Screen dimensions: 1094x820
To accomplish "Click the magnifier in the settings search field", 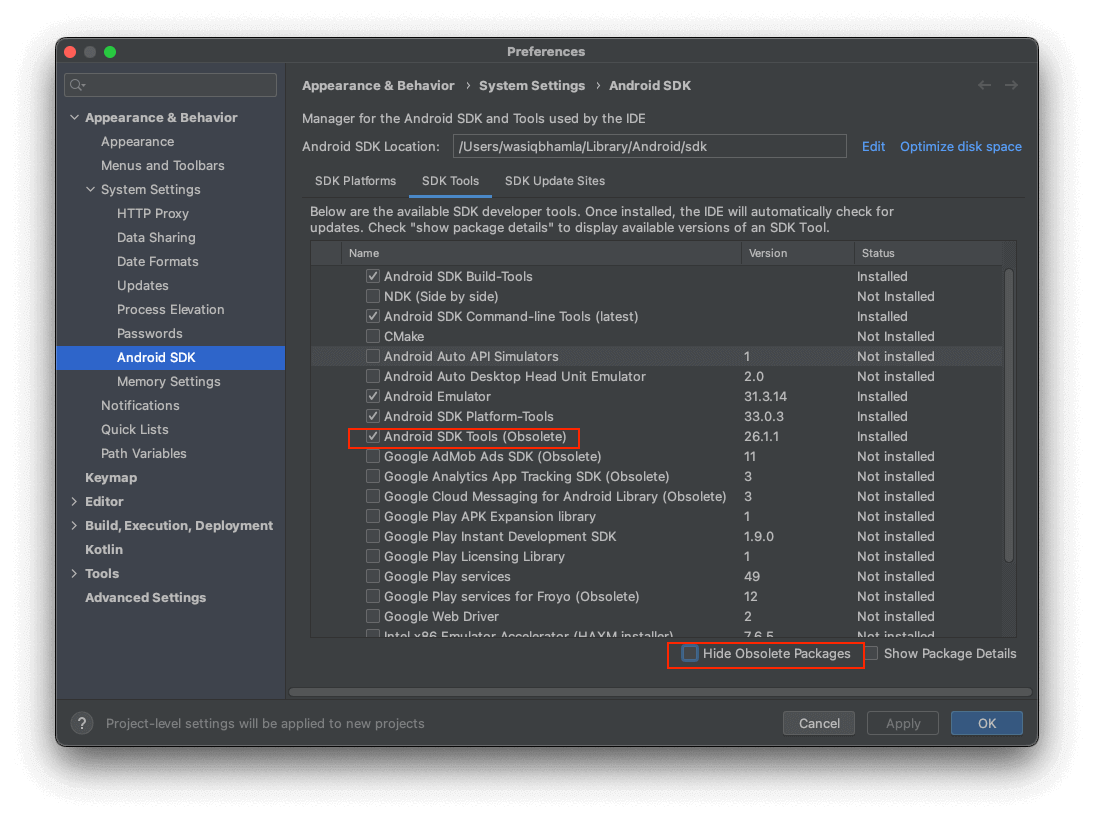I will tap(76, 85).
